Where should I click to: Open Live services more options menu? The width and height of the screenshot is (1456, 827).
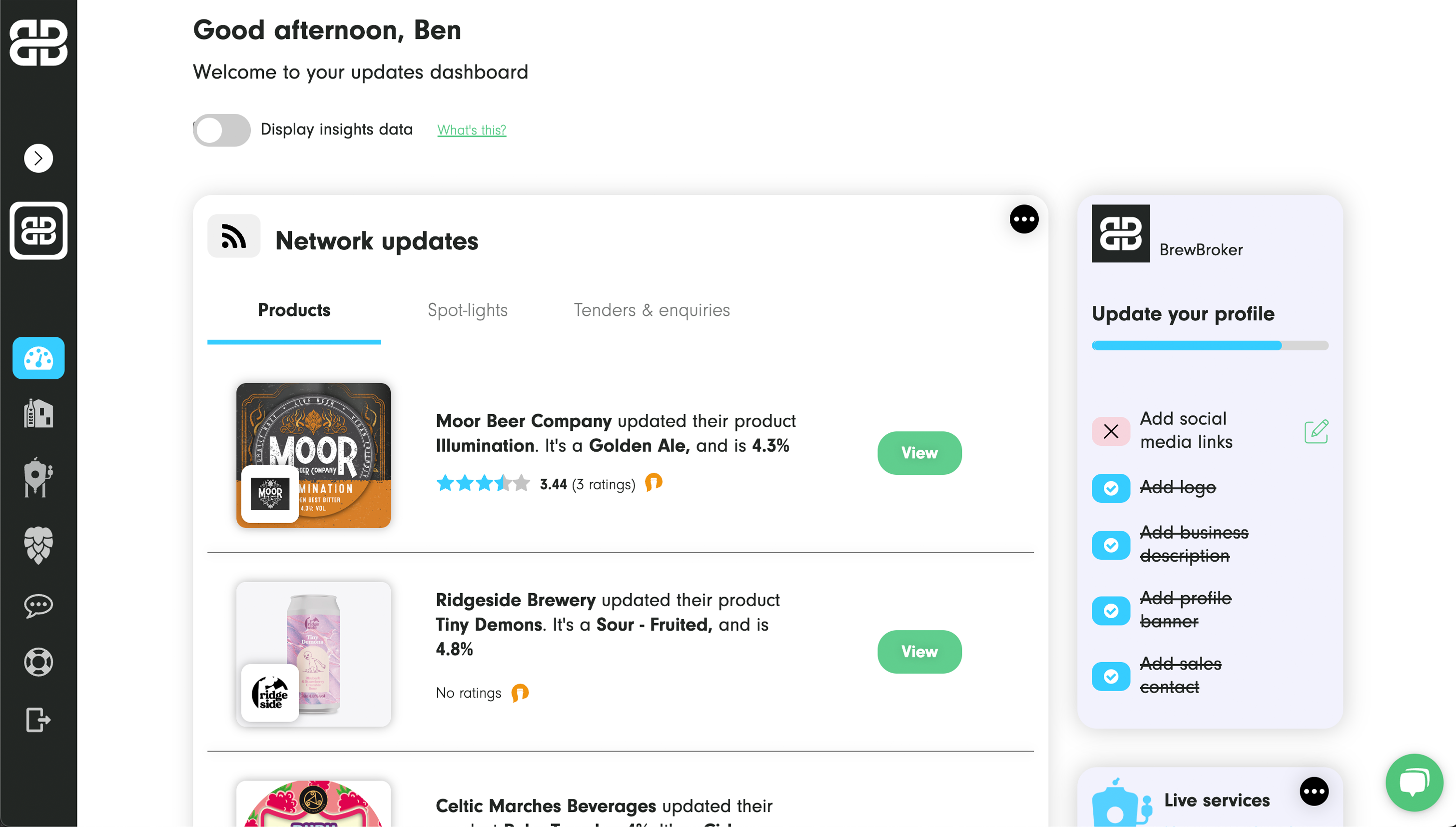point(1314,791)
